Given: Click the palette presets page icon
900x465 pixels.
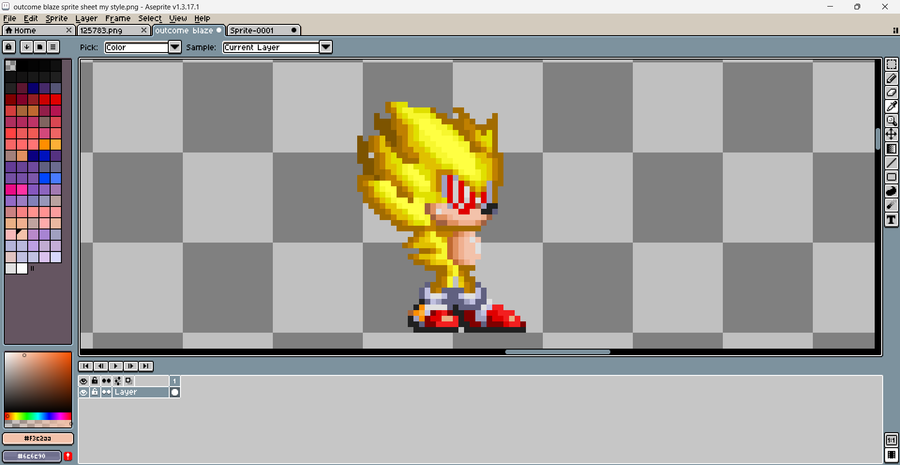Looking at the screenshot, I should [x=40, y=47].
